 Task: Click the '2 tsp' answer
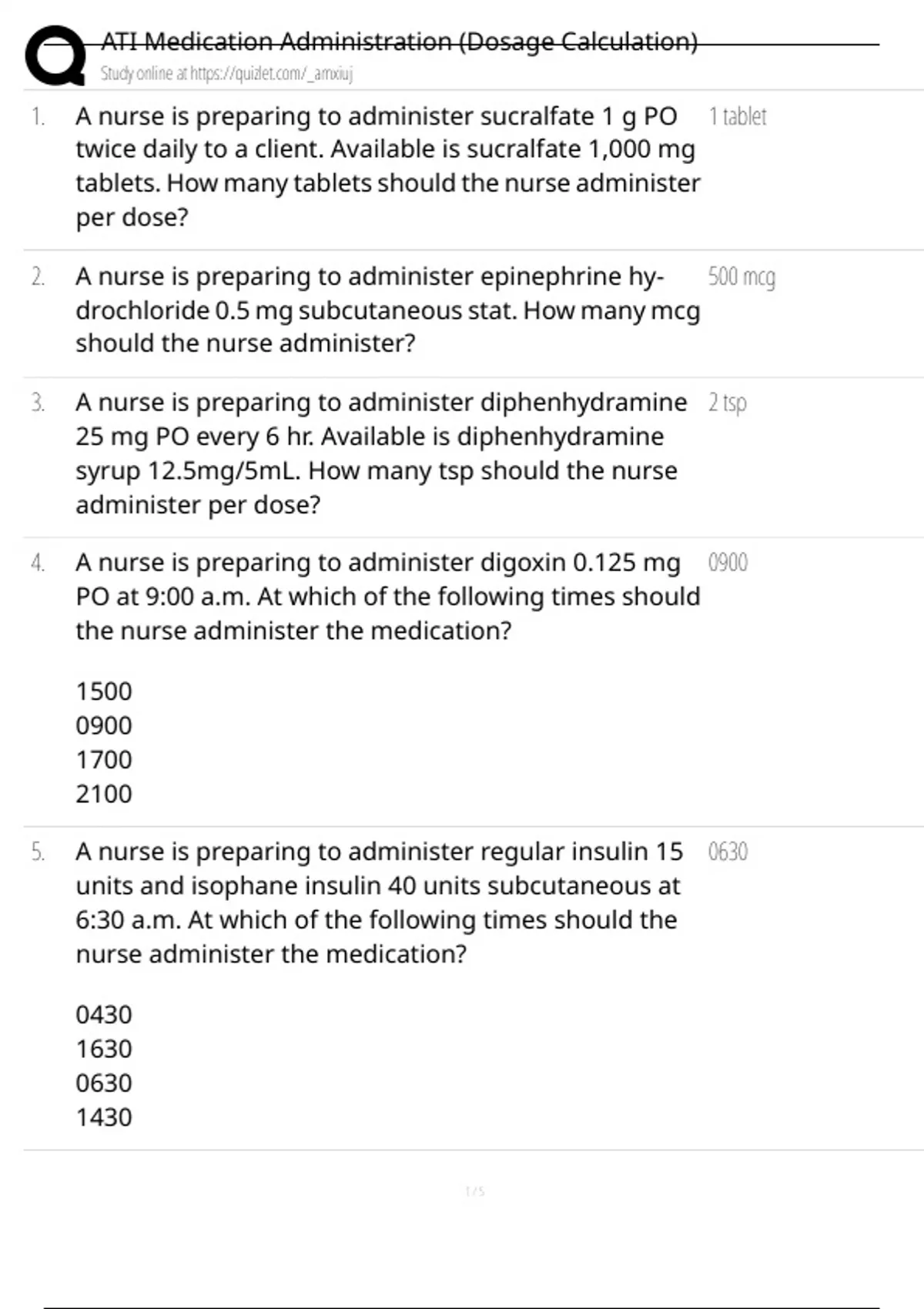coord(727,403)
